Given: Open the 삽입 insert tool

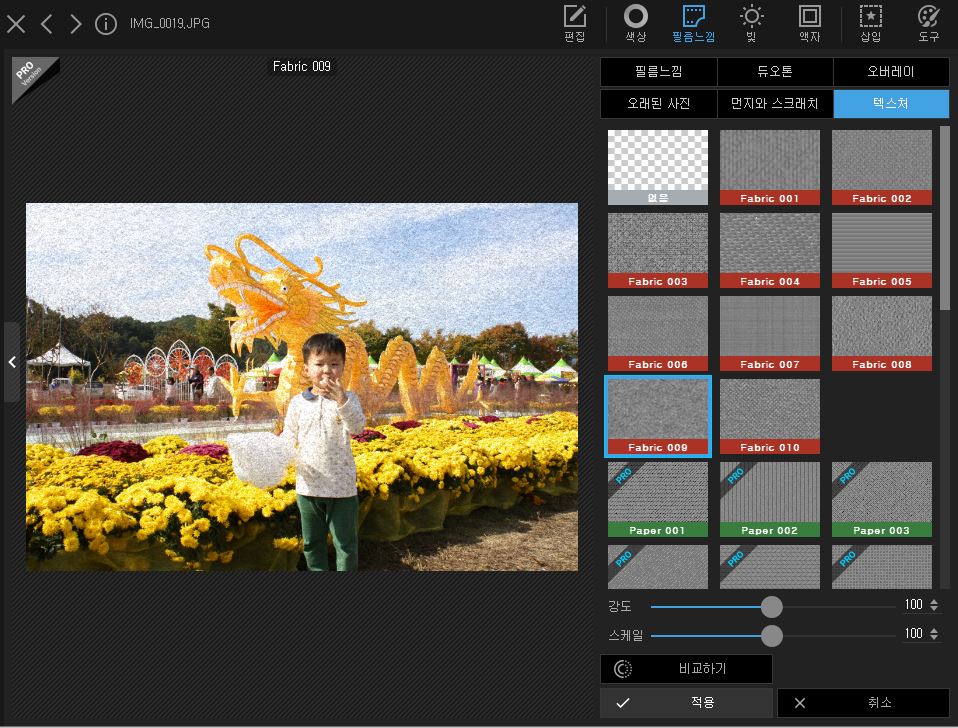Looking at the screenshot, I should (x=870, y=23).
